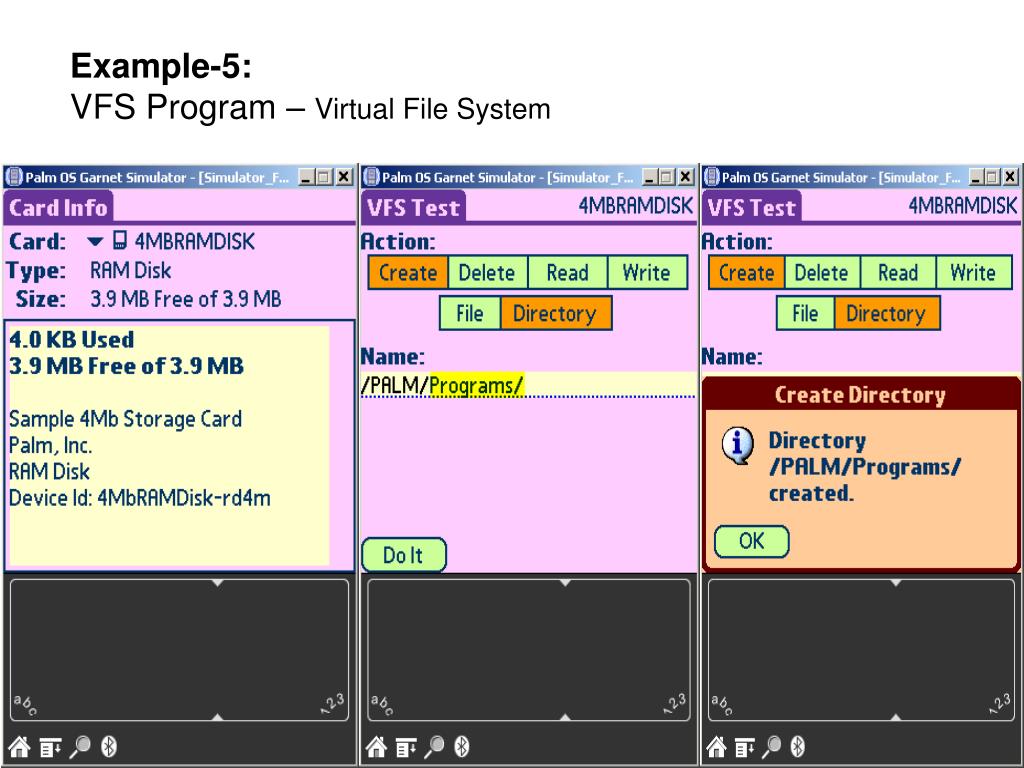
Task: Click right window 4MBRAMDISK volume label
Action: [x=963, y=206]
